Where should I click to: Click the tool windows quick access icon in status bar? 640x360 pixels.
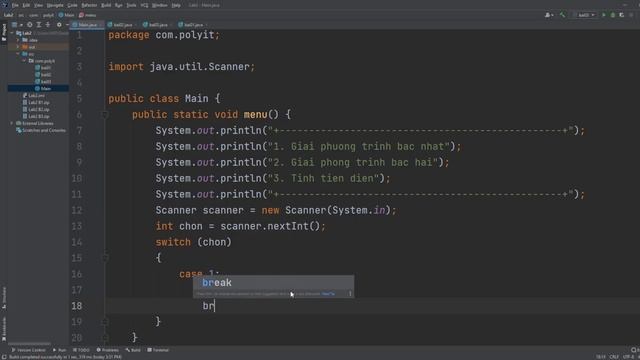(x=3, y=357)
